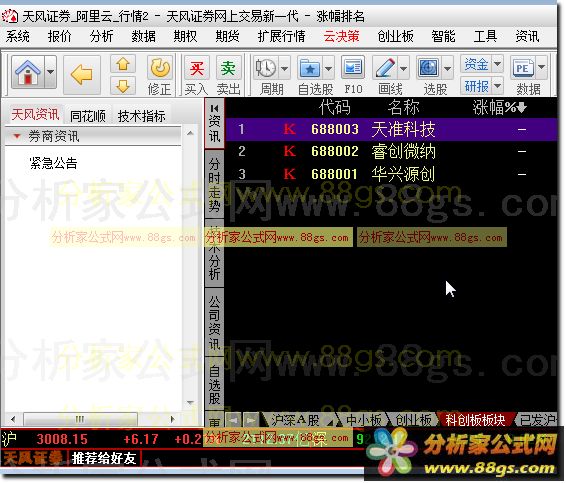Click the red 买入 buy icon
The image size is (566, 483).
tap(197, 68)
